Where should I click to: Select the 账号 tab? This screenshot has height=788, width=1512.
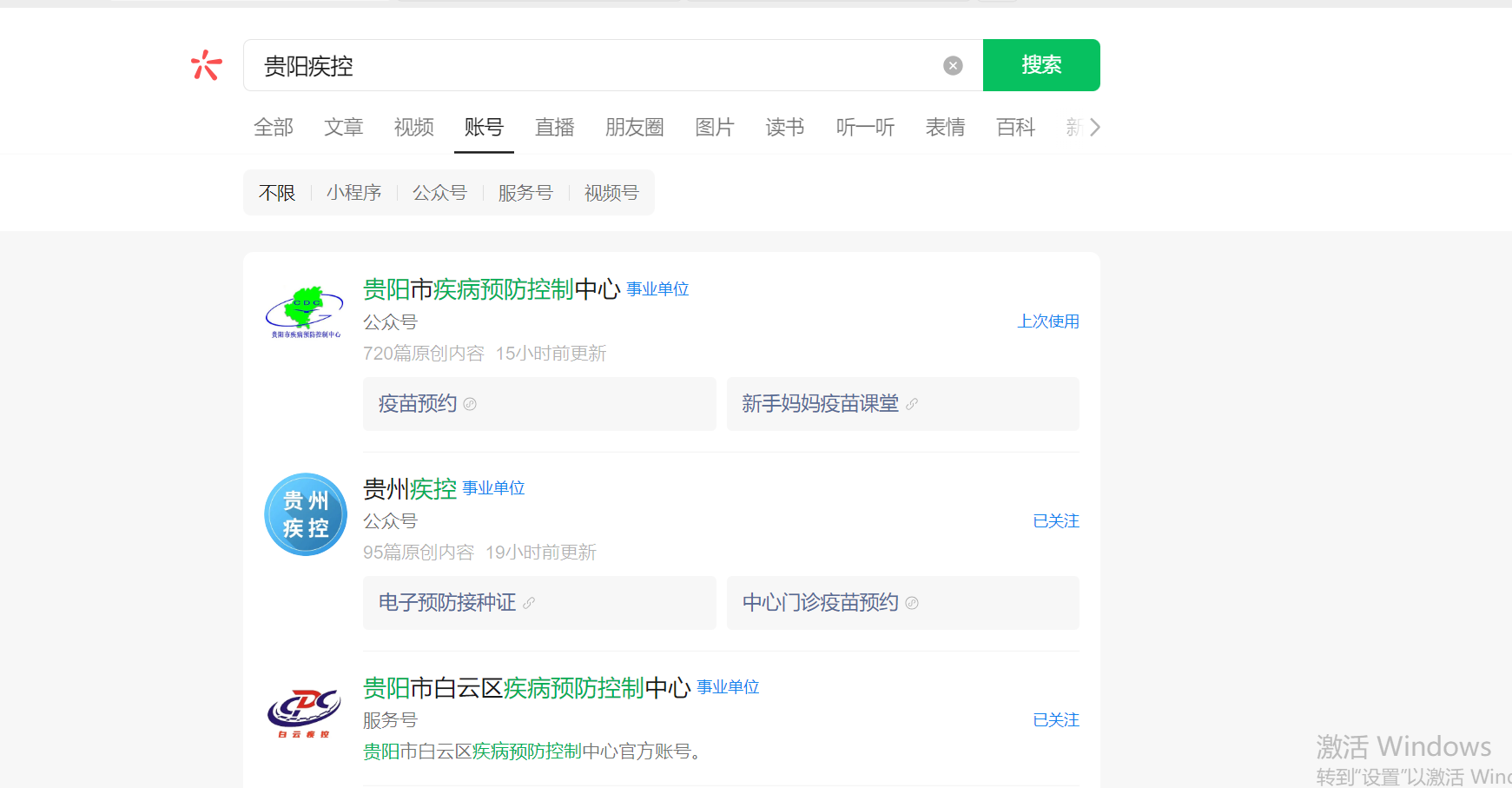pyautogui.click(x=484, y=128)
